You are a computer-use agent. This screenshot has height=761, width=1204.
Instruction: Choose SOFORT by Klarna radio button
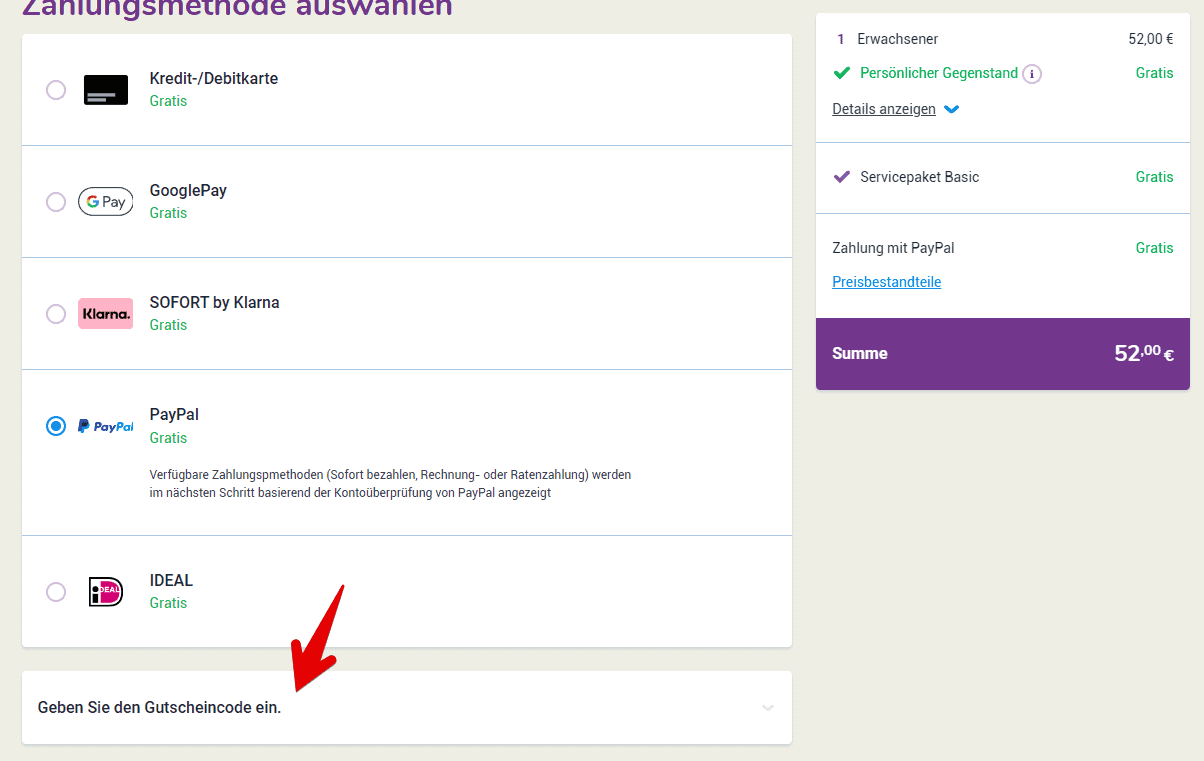click(x=56, y=314)
